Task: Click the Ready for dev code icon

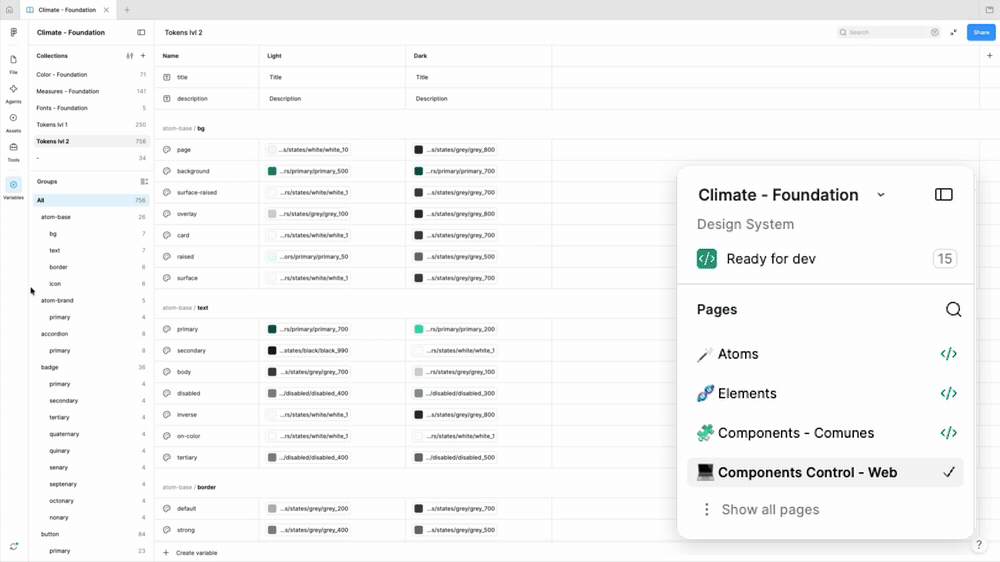Action: click(707, 259)
